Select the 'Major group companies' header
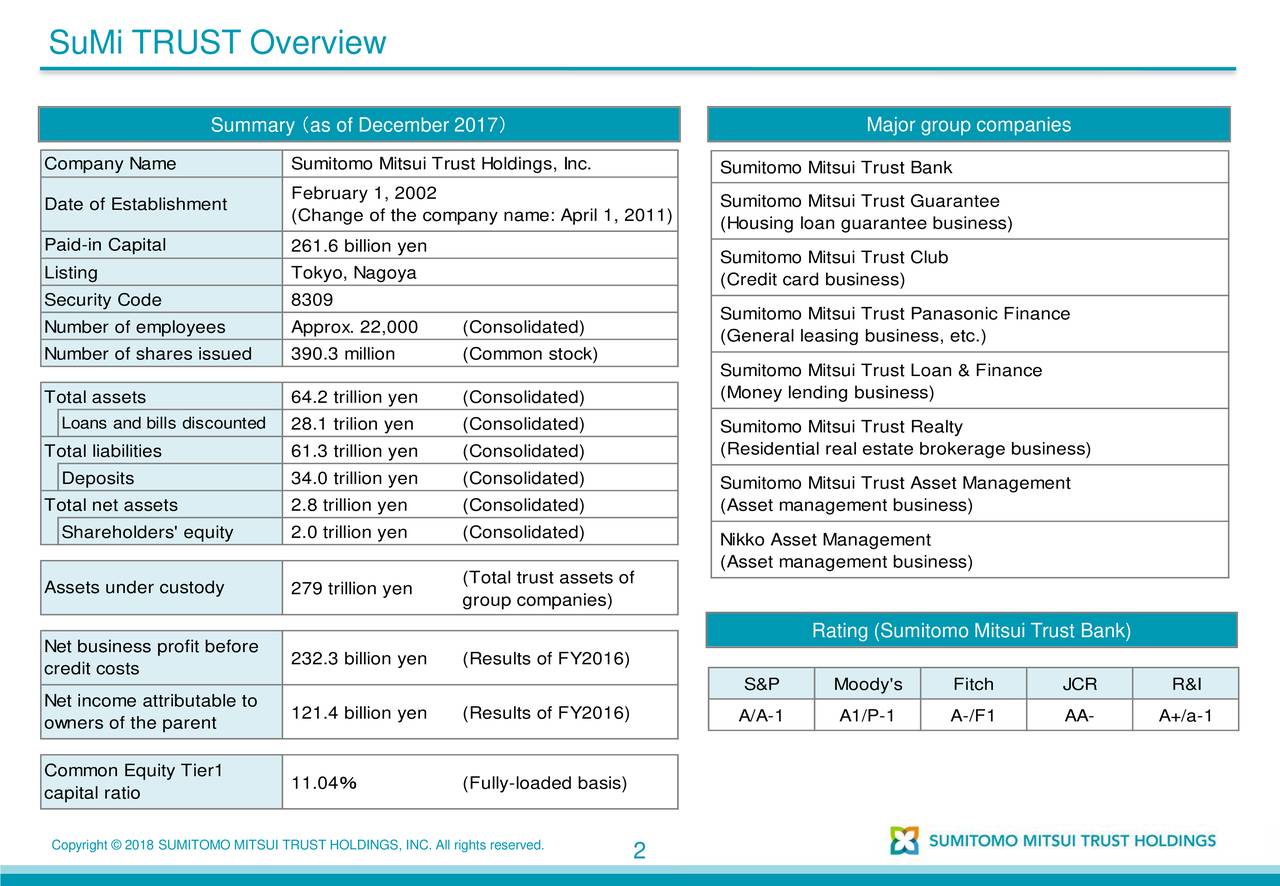Viewport: 1280px width, 886px height. coord(968,125)
